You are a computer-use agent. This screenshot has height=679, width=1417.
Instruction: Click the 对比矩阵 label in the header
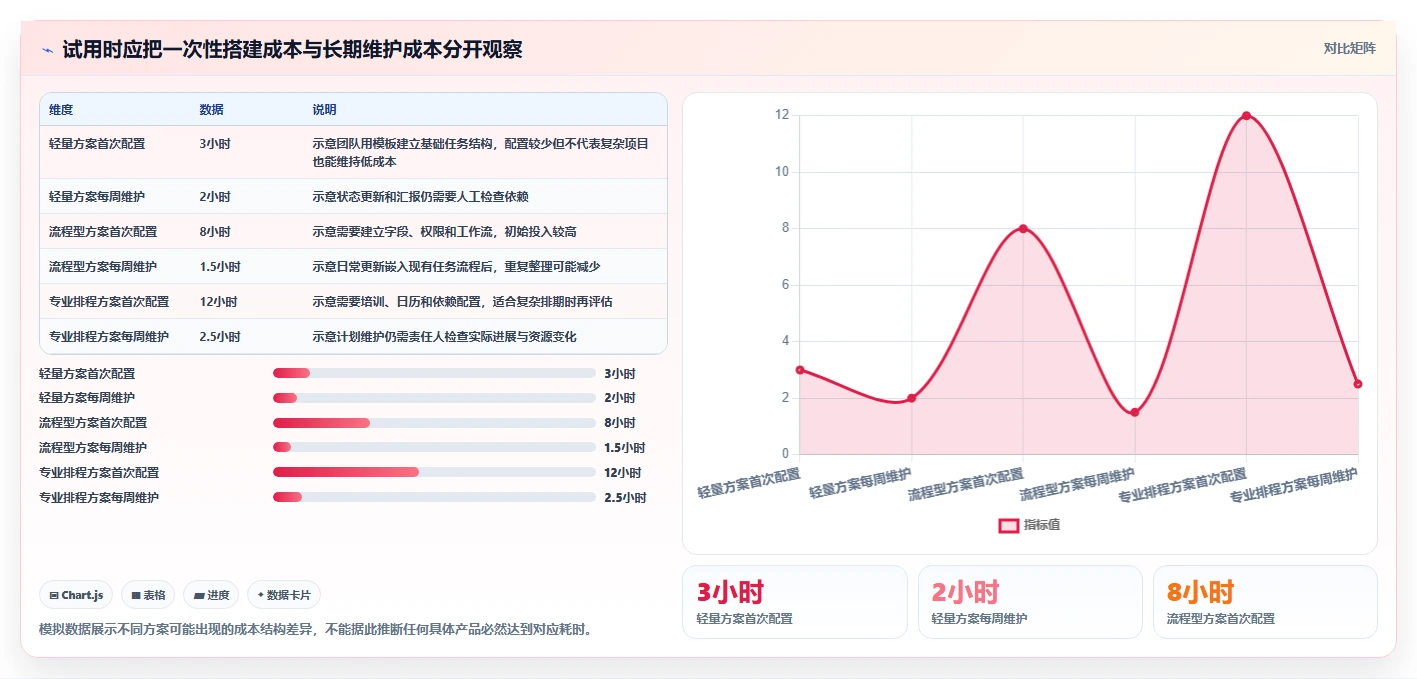pos(1349,48)
